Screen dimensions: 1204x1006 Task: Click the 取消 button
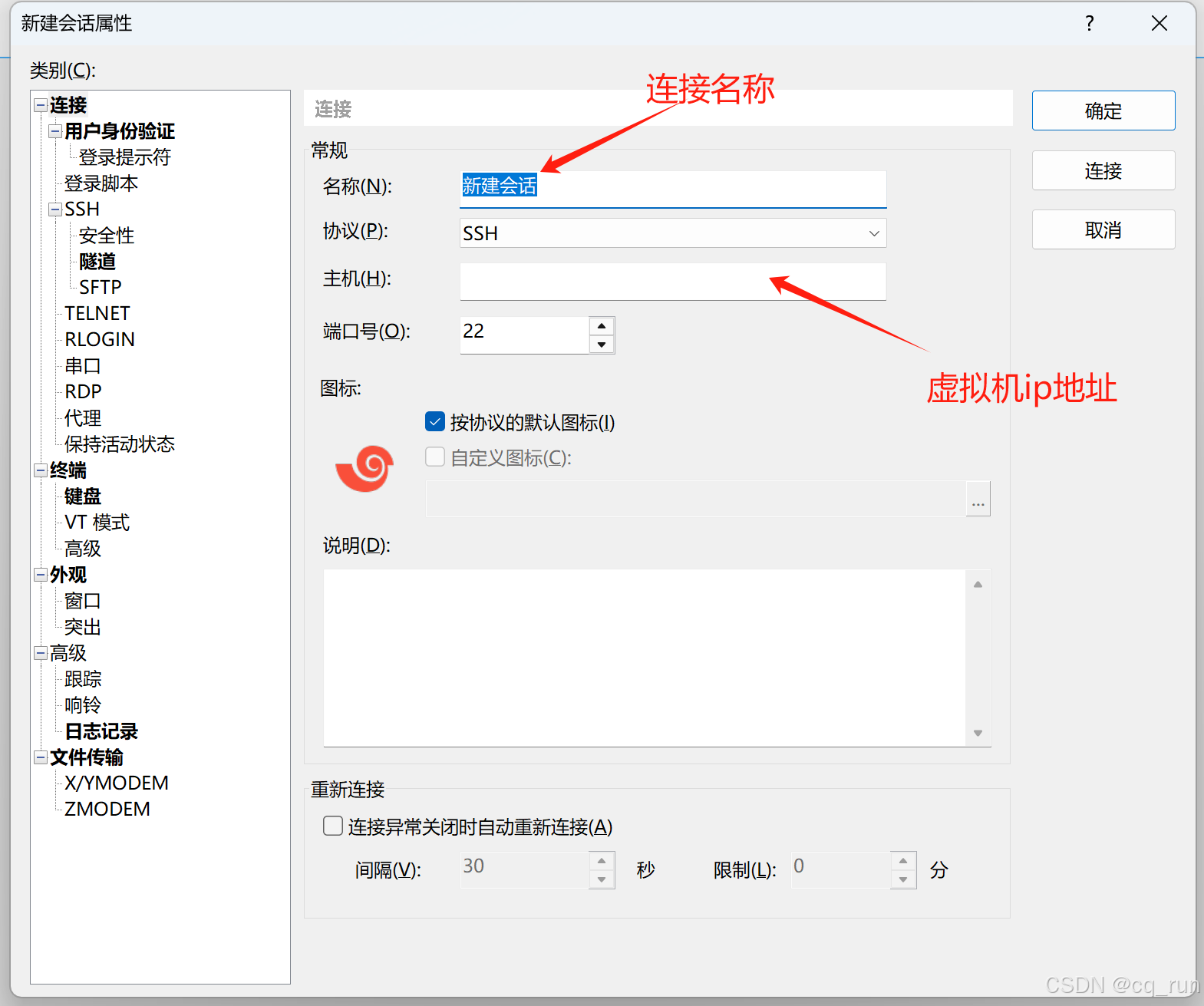(1103, 229)
